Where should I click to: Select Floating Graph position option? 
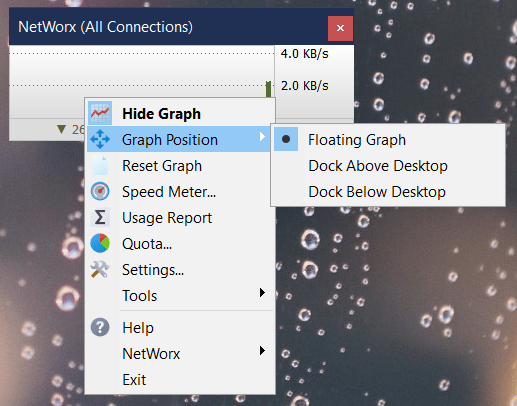click(388, 139)
